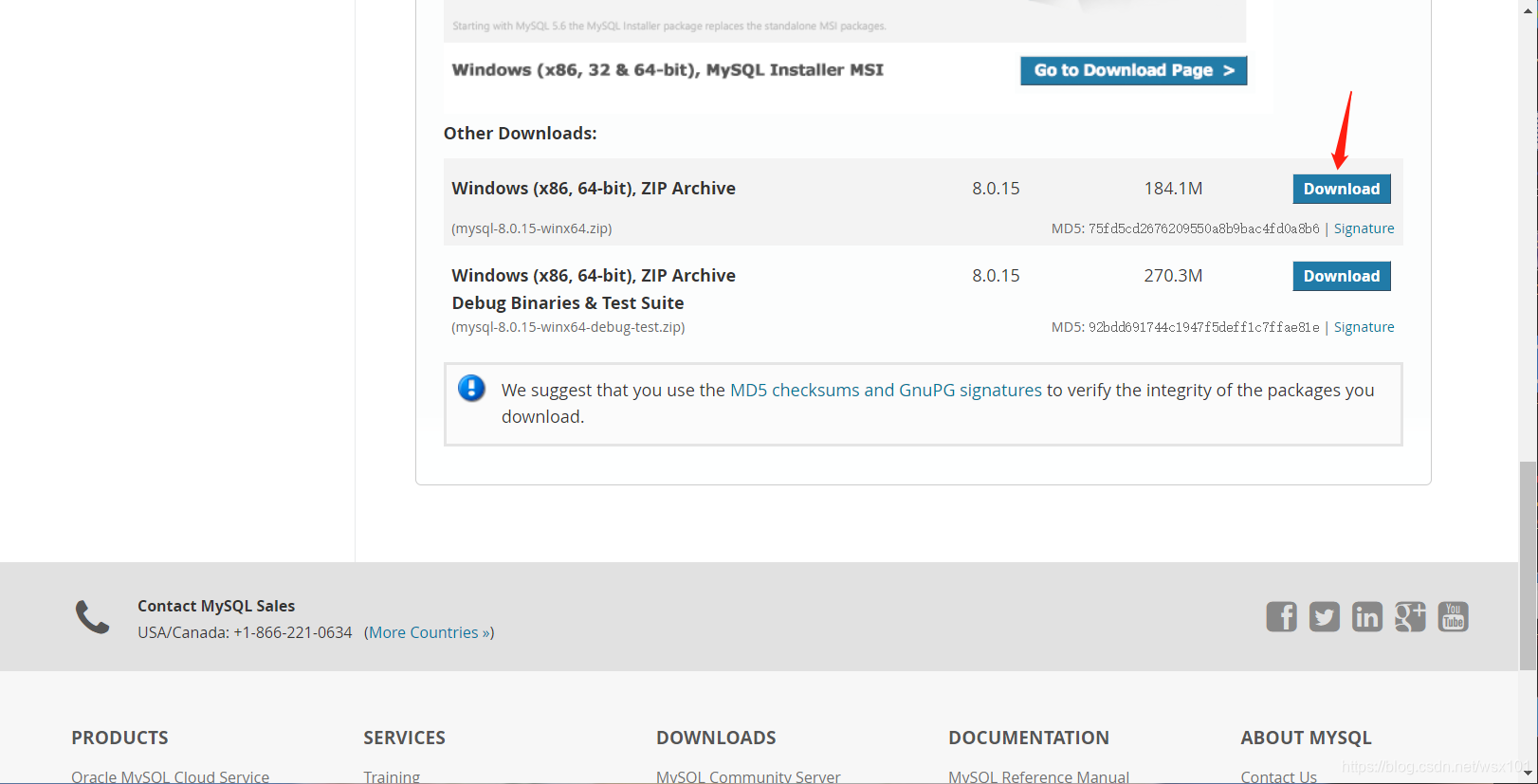Click the SERVICES footer heading
Screen dimensions: 1538x784
pos(404,738)
